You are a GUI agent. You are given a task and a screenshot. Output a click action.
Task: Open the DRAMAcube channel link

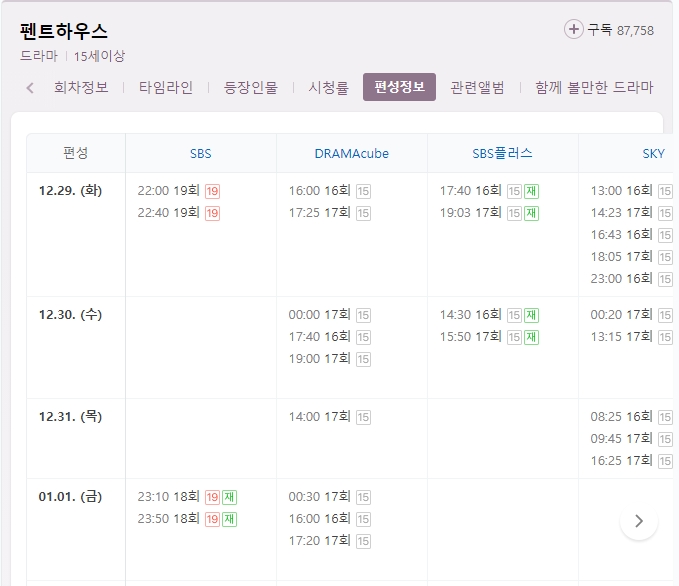pos(352,153)
